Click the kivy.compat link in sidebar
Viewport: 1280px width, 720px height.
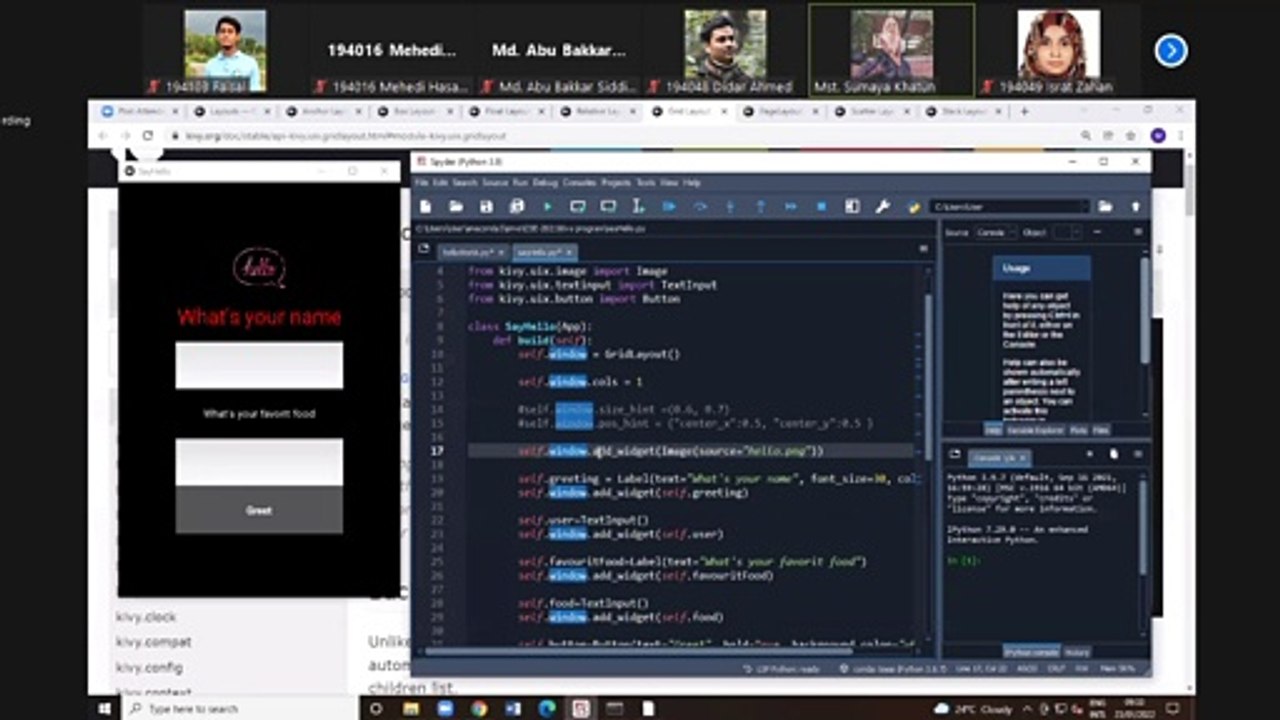(x=154, y=642)
